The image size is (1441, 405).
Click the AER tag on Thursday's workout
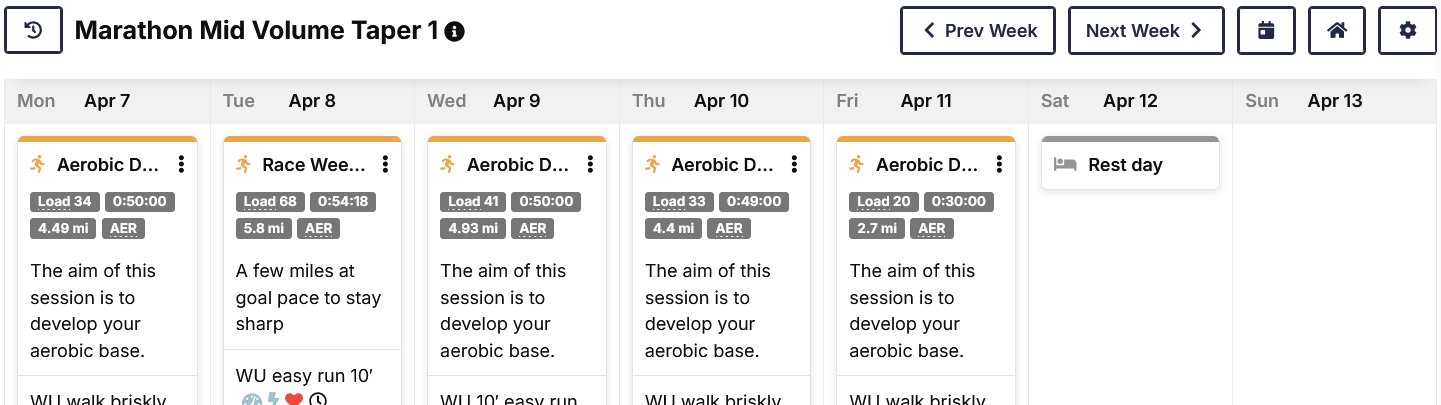click(x=729, y=228)
